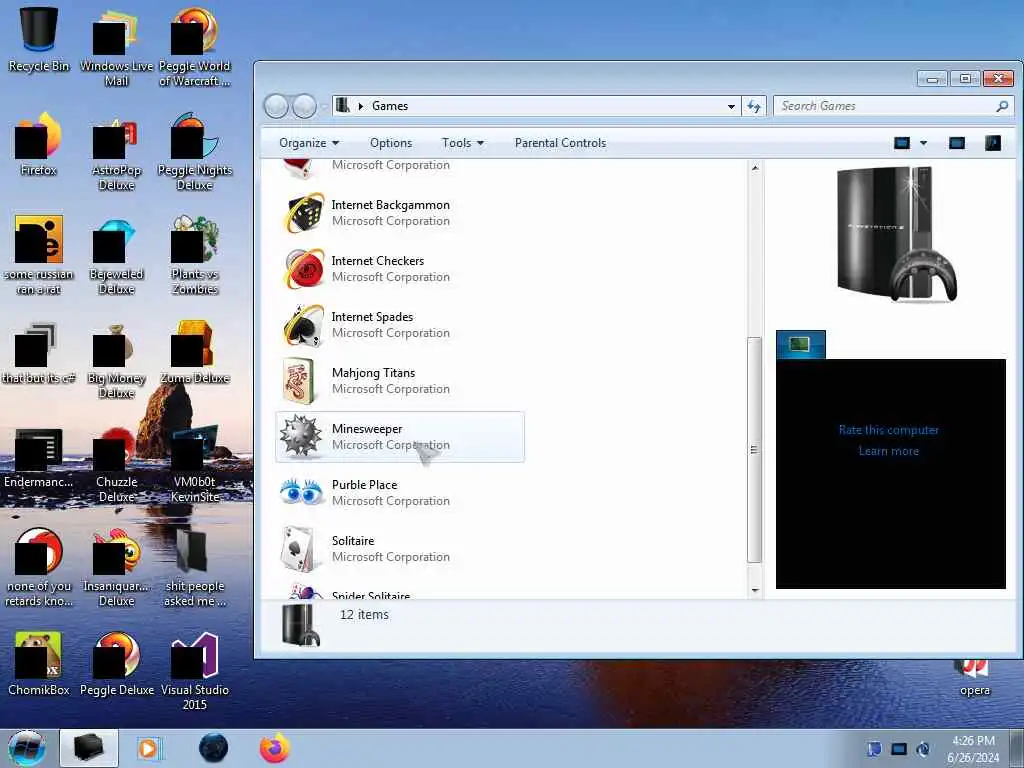Launch Bejeweled Deluxe desktop icon
Viewport: 1024px width, 768px height.
tap(116, 255)
